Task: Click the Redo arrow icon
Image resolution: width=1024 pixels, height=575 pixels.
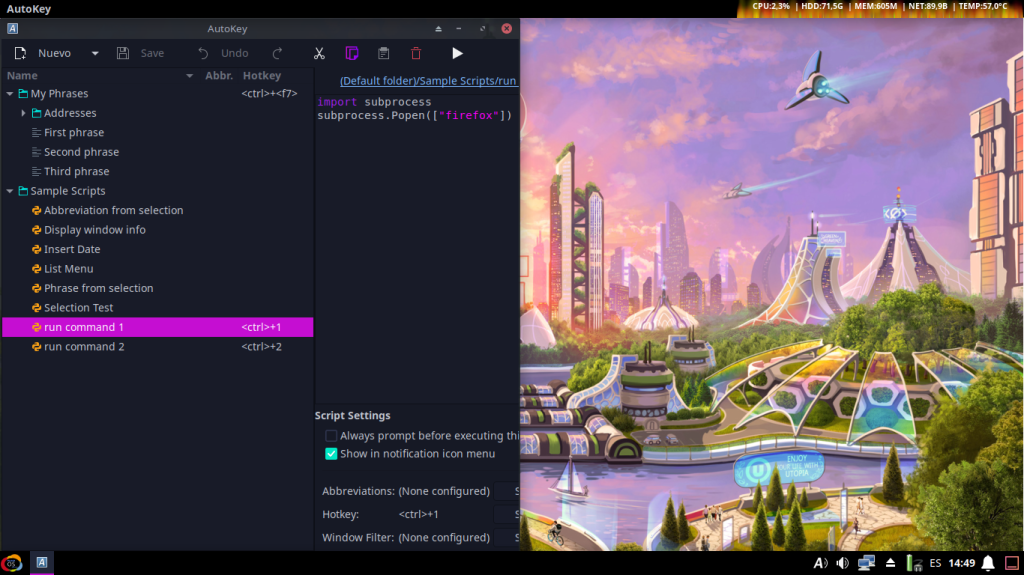Action: coord(278,53)
